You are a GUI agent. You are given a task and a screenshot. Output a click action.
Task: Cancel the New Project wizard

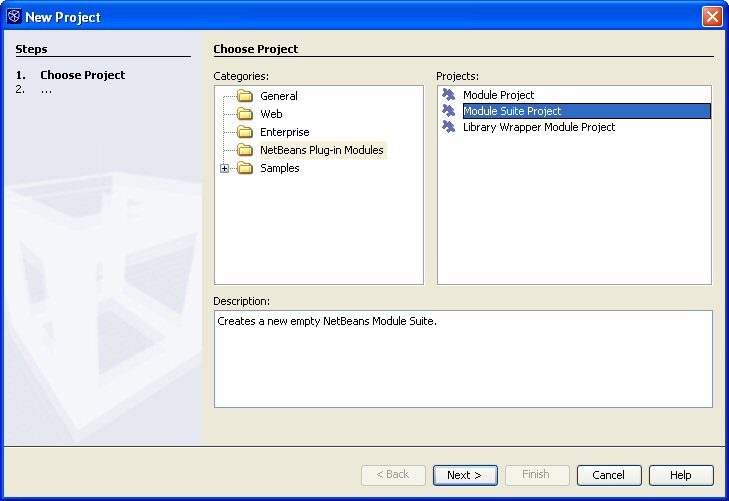(609, 475)
